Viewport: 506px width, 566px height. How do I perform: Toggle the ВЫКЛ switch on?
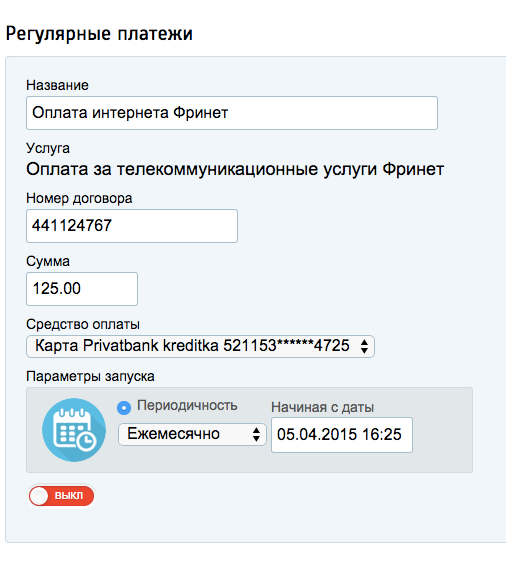(62, 496)
